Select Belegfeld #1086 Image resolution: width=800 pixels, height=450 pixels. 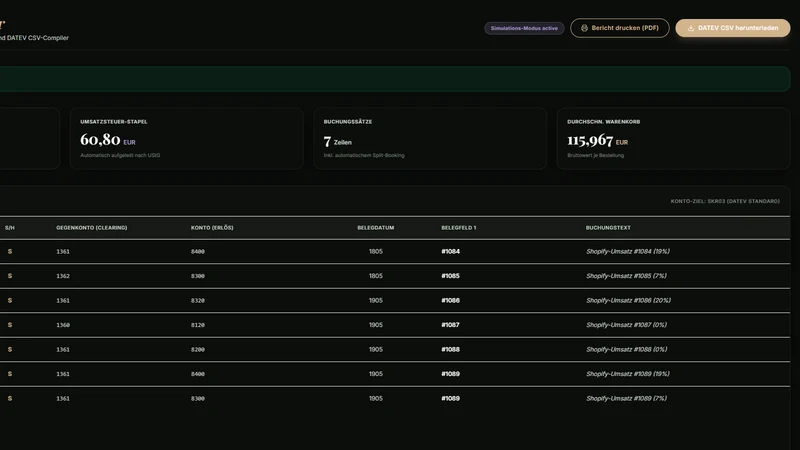[x=451, y=301]
